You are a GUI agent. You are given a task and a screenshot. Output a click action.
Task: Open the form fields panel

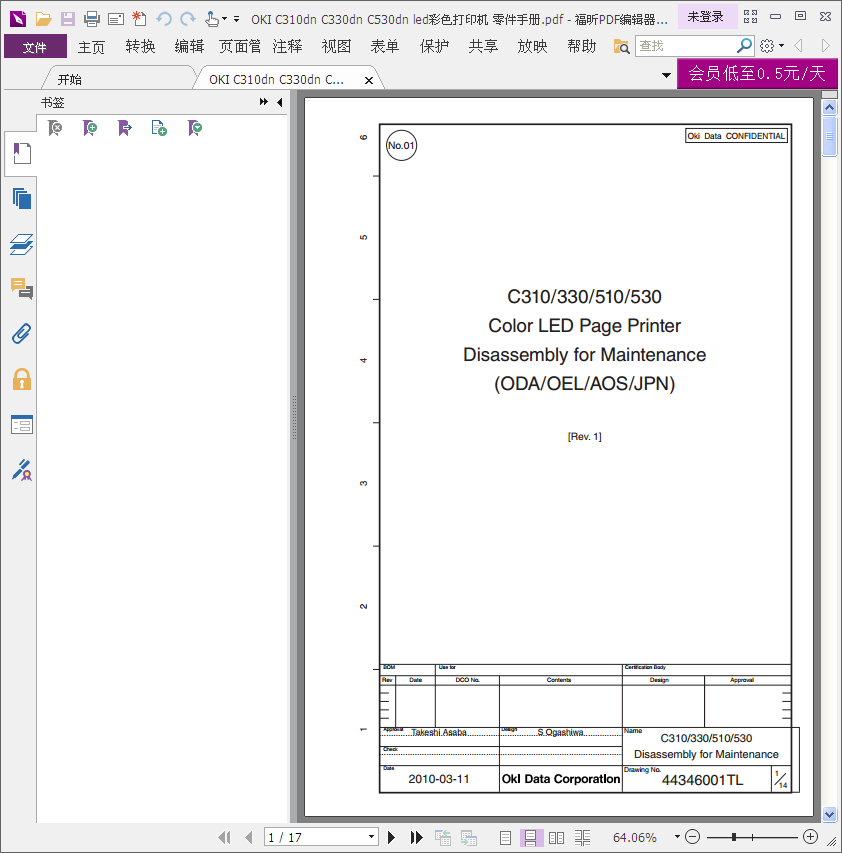(x=22, y=424)
